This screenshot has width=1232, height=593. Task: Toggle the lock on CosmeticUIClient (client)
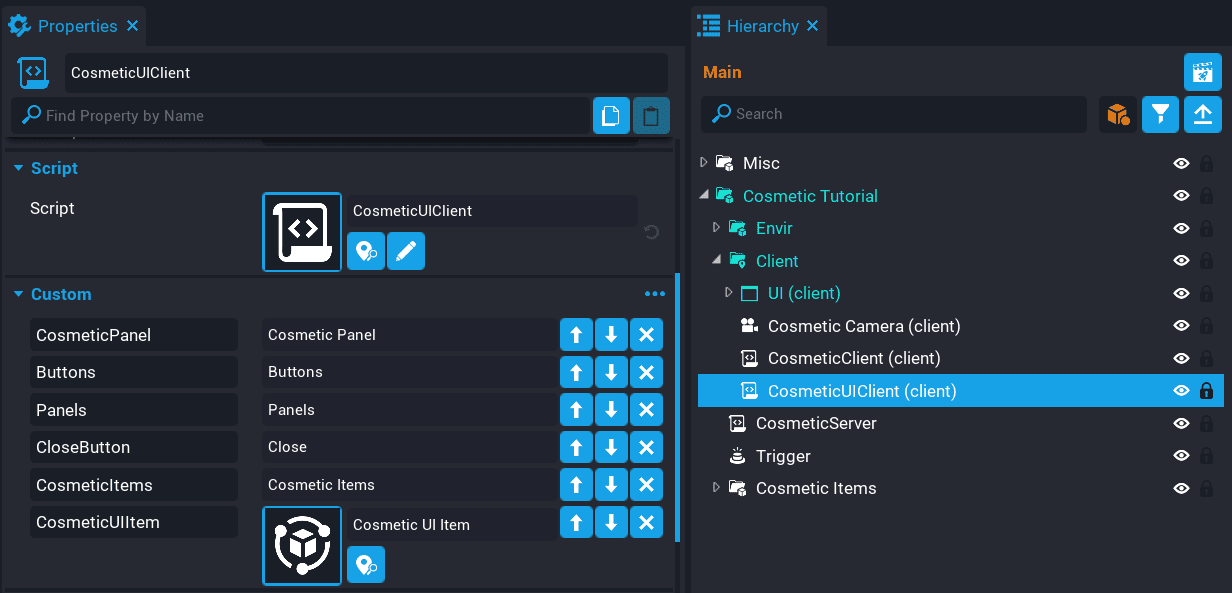[1206, 391]
